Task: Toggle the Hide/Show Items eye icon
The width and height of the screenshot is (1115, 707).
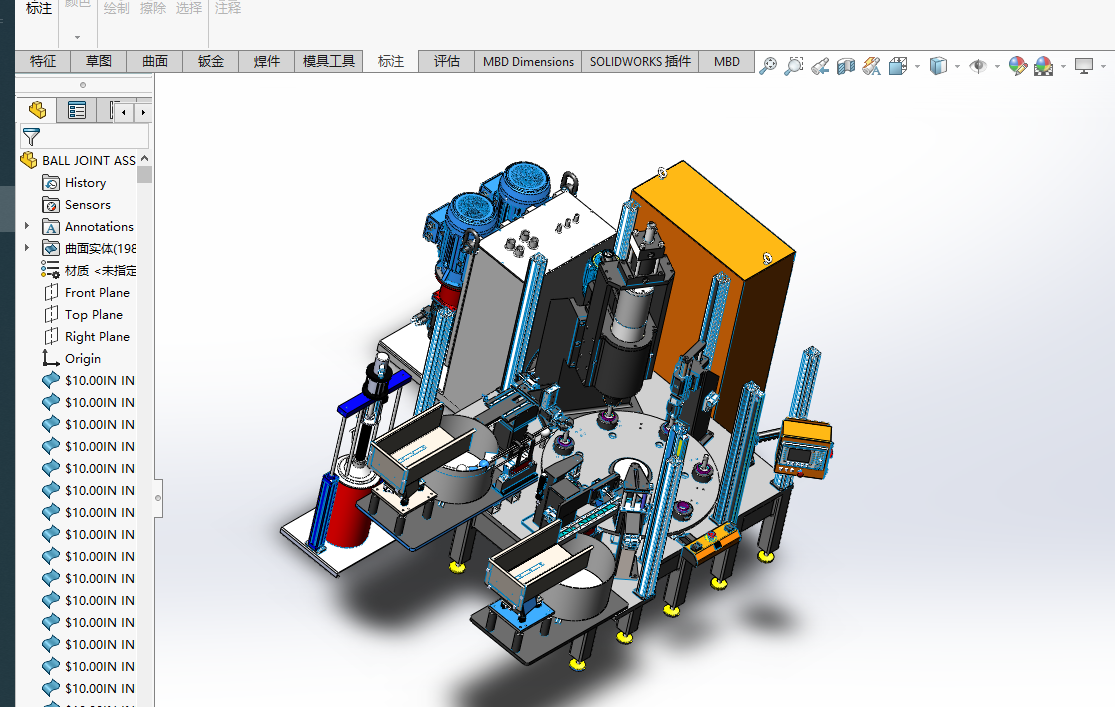Action: (x=978, y=66)
